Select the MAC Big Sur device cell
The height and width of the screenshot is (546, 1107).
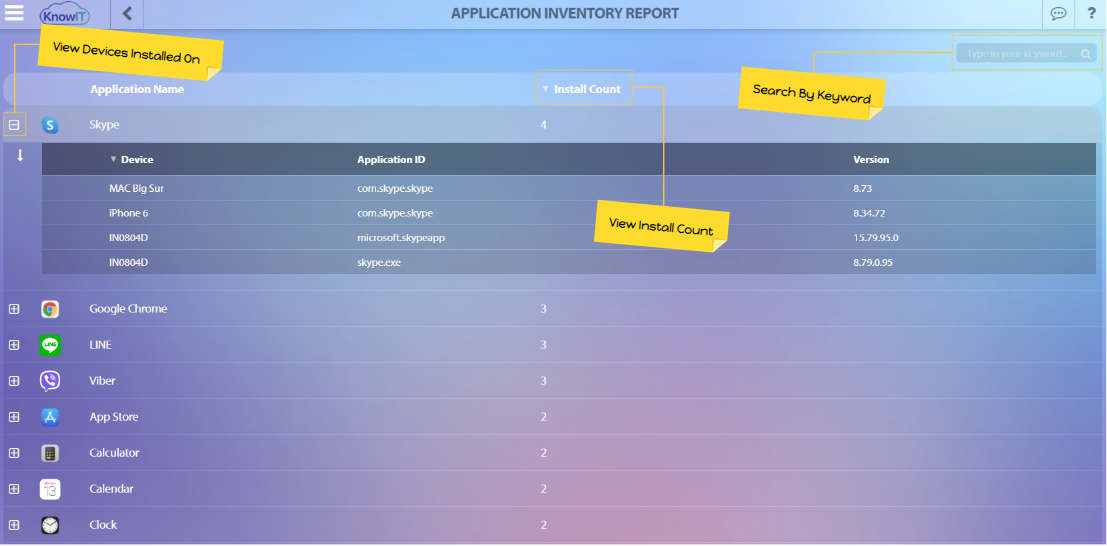(136, 189)
